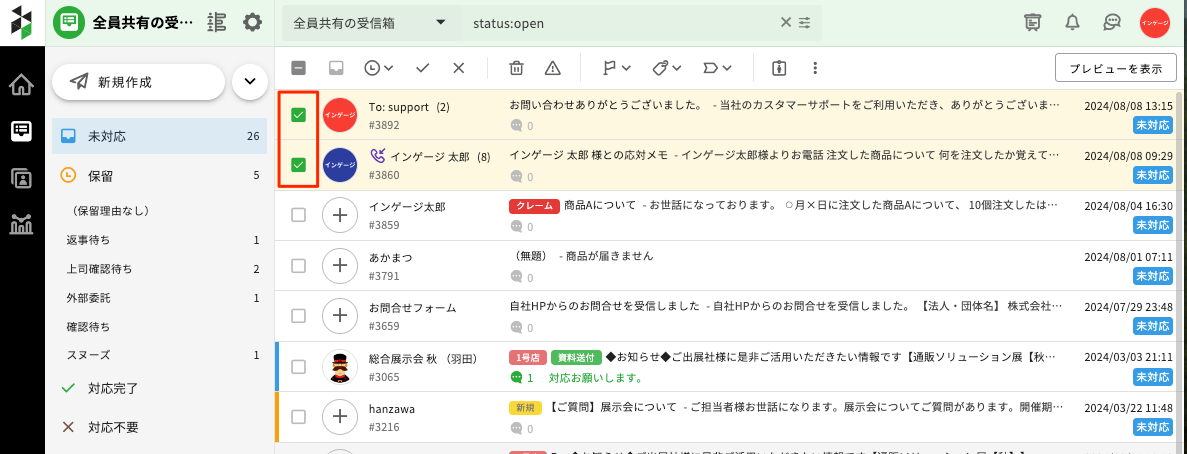The height and width of the screenshot is (454, 1187).
Task: Expand the arrow next to 新規作成
Action: [x=249, y=82]
